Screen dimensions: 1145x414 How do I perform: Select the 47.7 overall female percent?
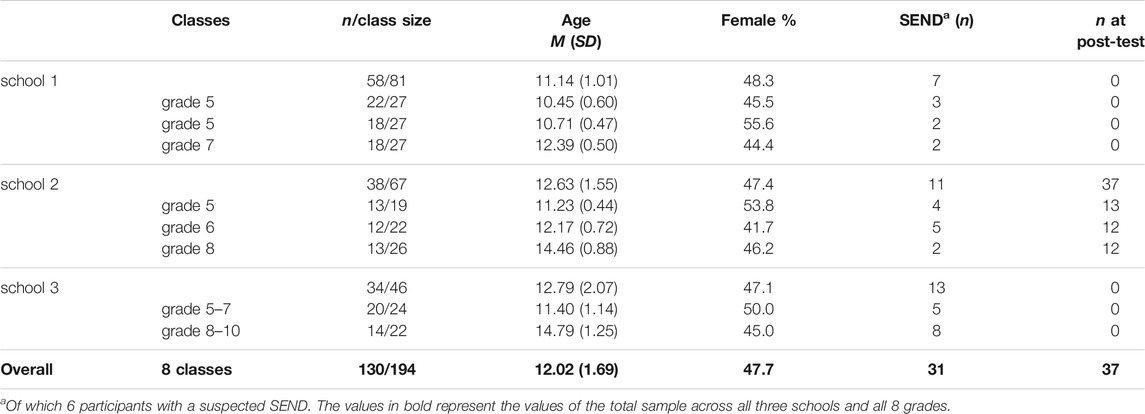pyautogui.click(x=765, y=370)
